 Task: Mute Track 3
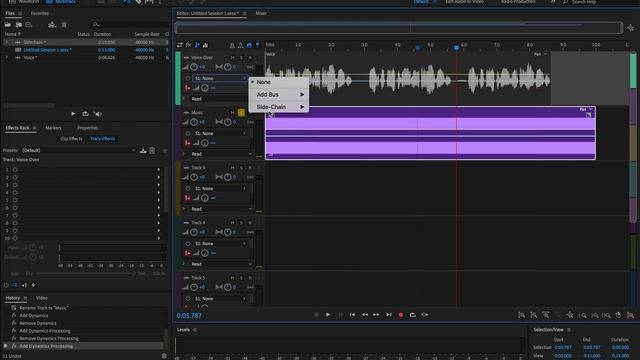click(232, 168)
